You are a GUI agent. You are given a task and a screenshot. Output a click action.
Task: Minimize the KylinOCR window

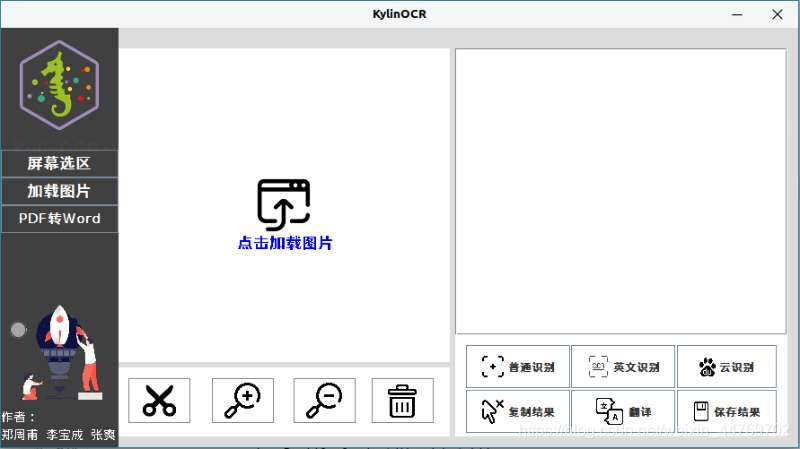(737, 14)
